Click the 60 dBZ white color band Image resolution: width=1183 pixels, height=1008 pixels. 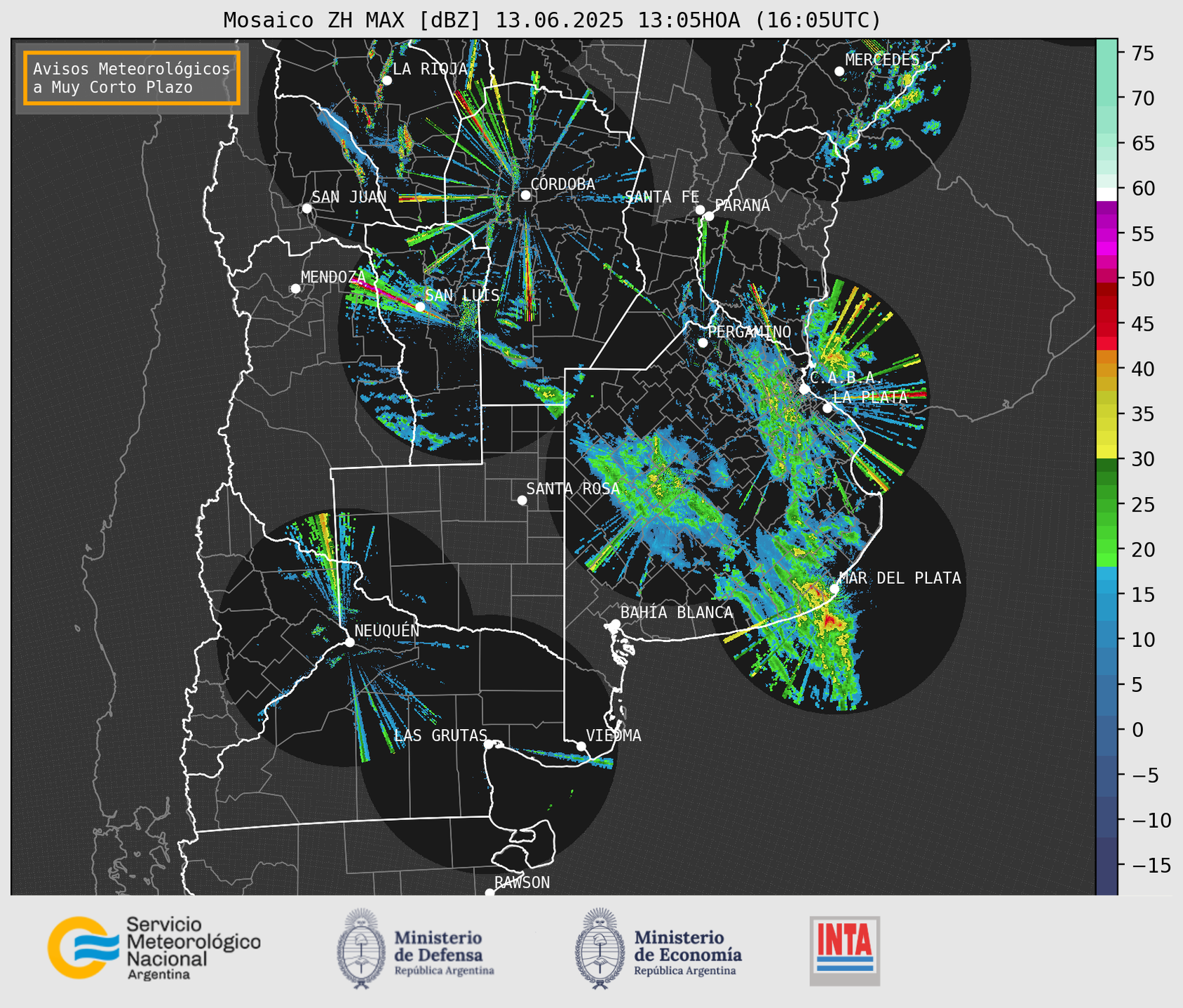point(1107,194)
